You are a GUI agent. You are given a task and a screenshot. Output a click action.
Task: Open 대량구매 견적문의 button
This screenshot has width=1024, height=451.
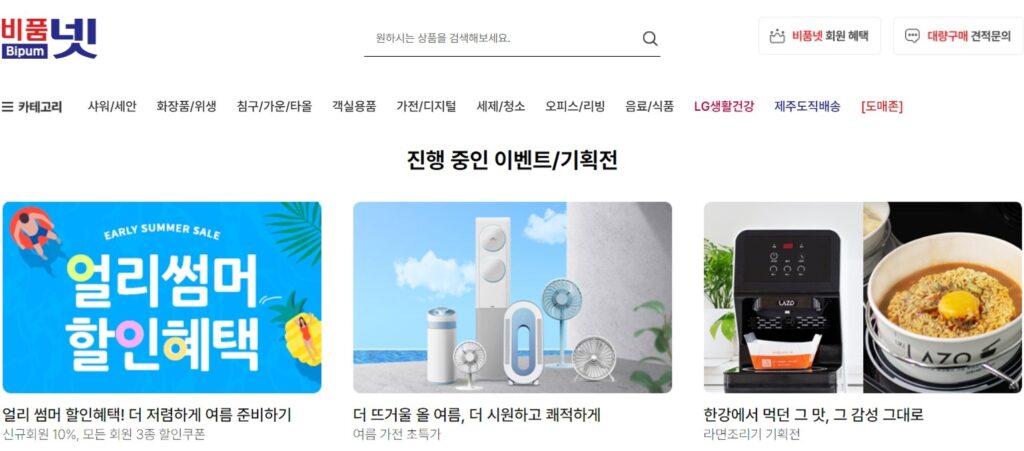958,36
